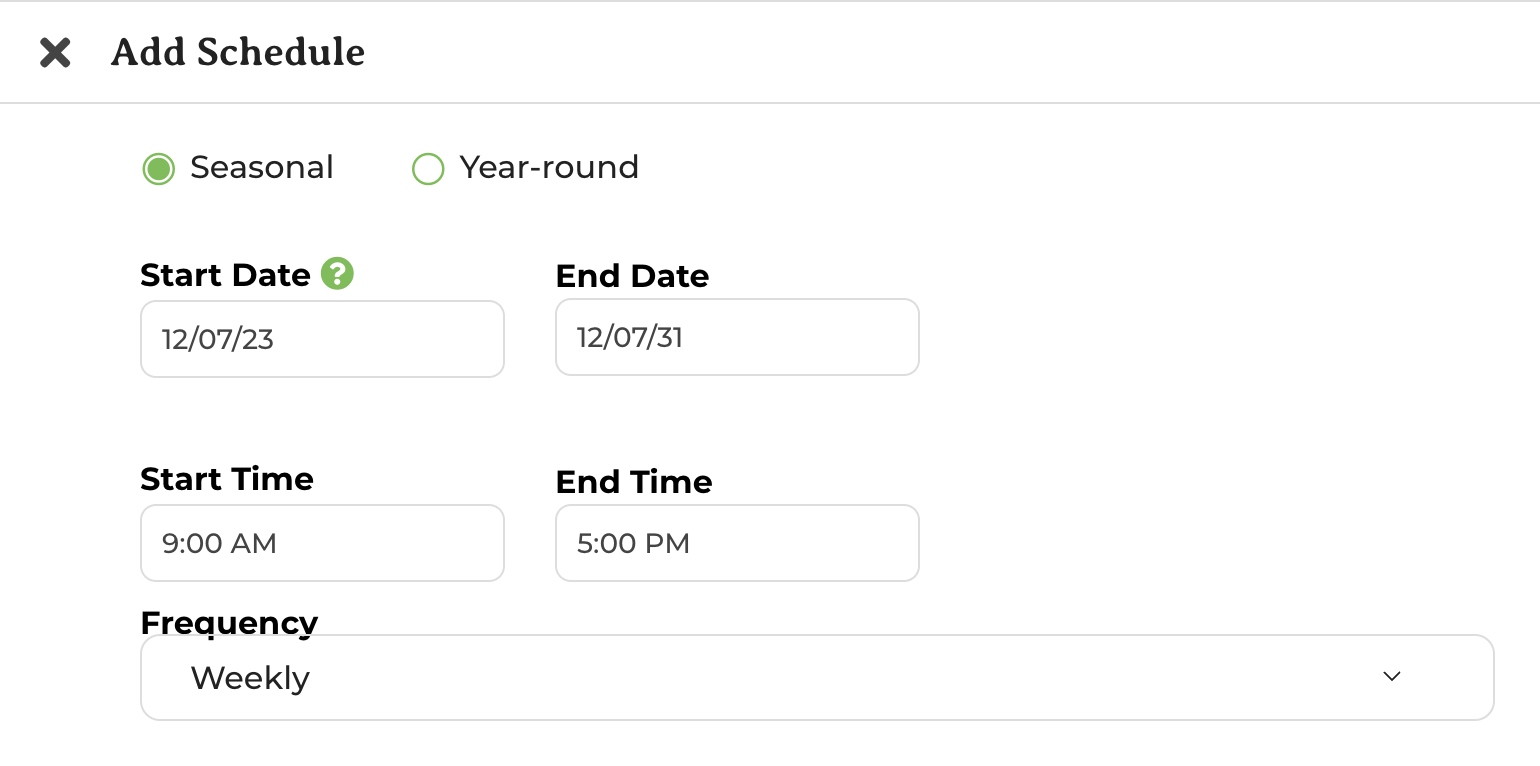The width and height of the screenshot is (1540, 766).
Task: Click the Start Date label
Action: (225, 275)
